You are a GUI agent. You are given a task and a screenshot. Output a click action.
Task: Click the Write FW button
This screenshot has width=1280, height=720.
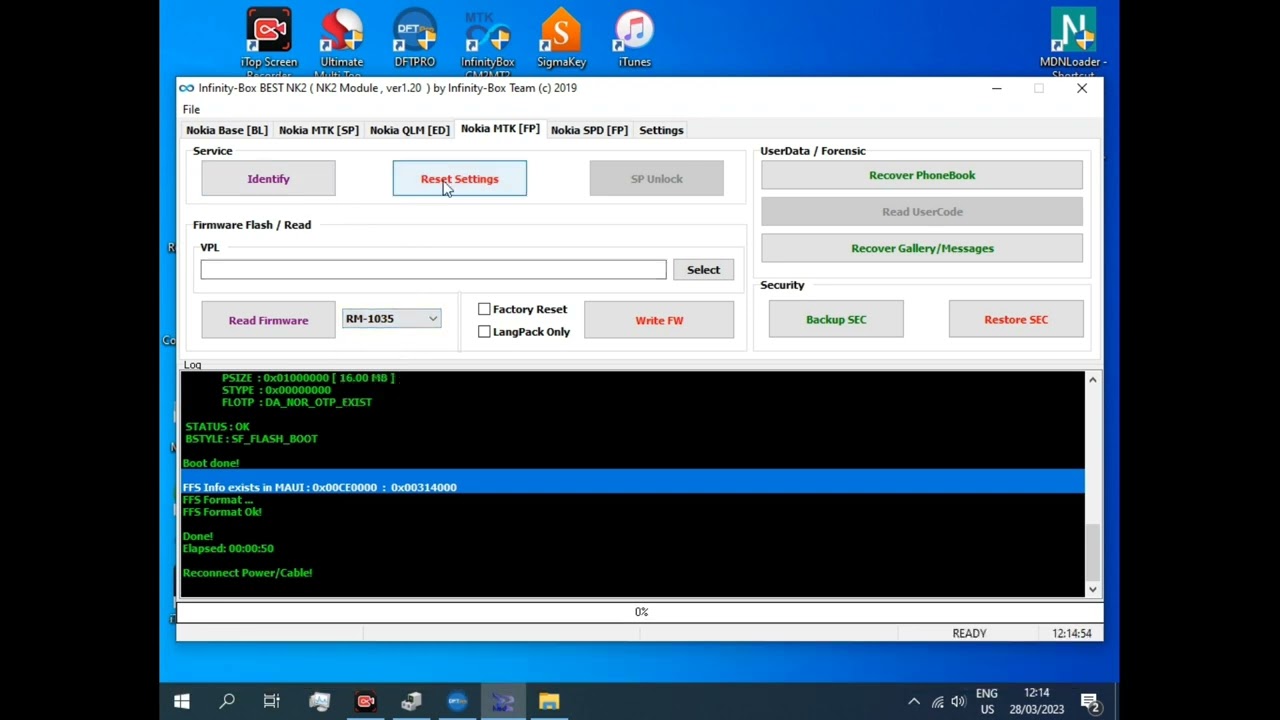659,320
